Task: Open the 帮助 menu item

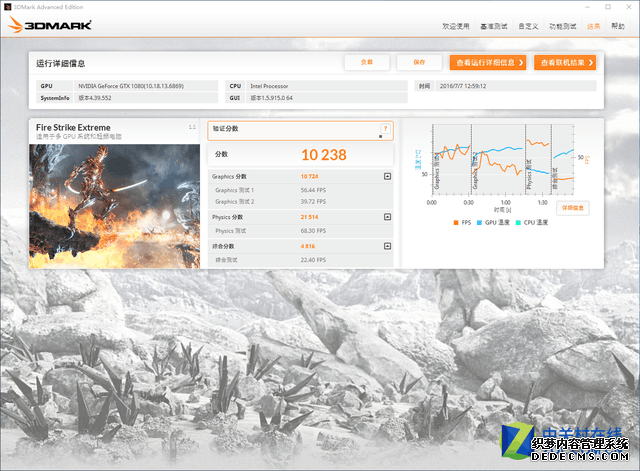Action: 618,26
